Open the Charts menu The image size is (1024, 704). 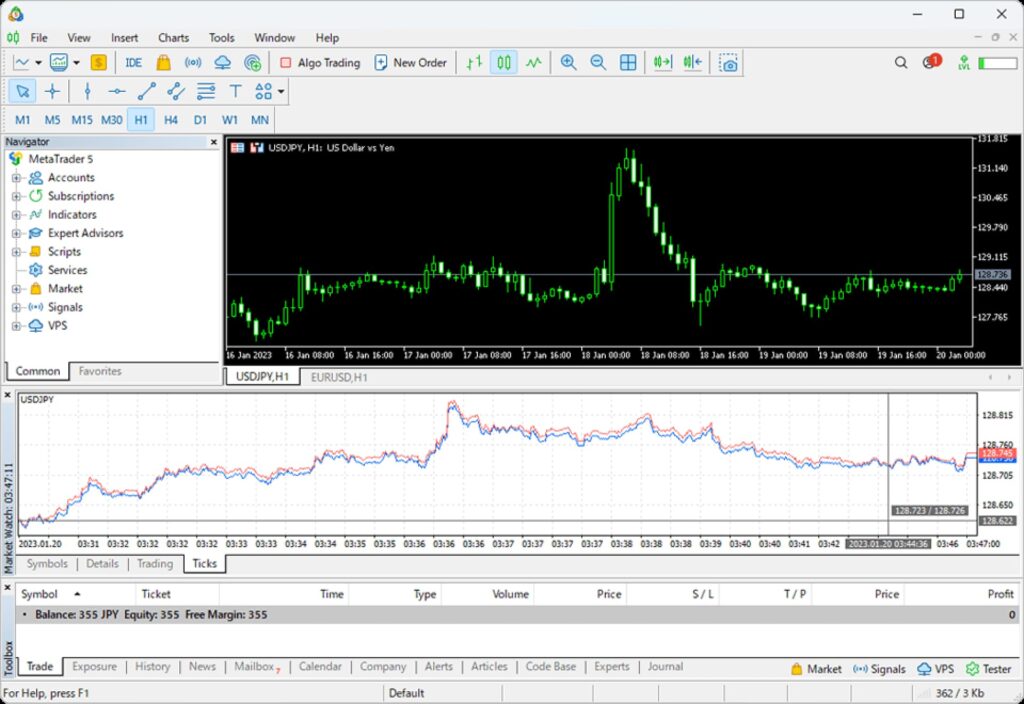(x=173, y=38)
